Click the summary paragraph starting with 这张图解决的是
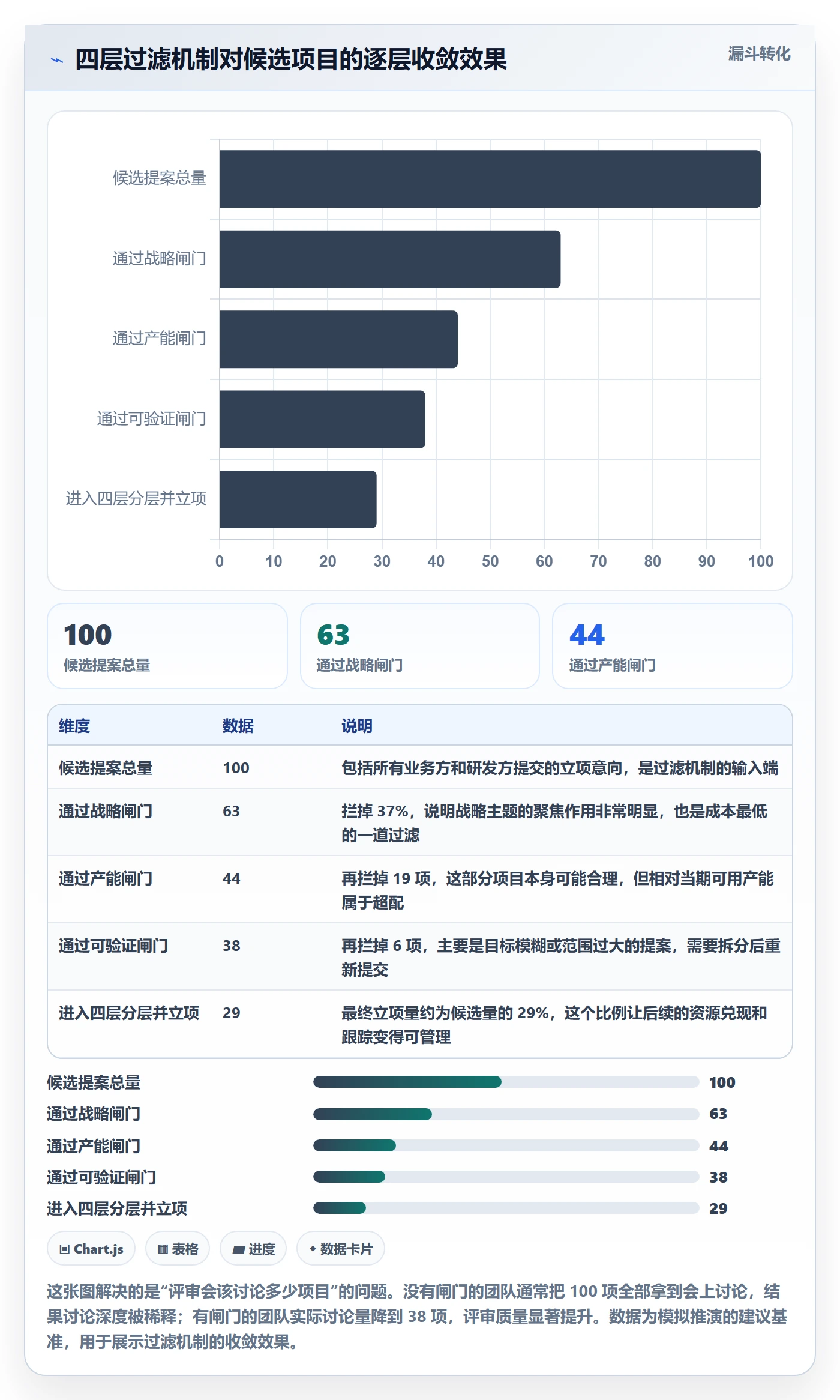This screenshot has width=840, height=1400. pos(418,1316)
